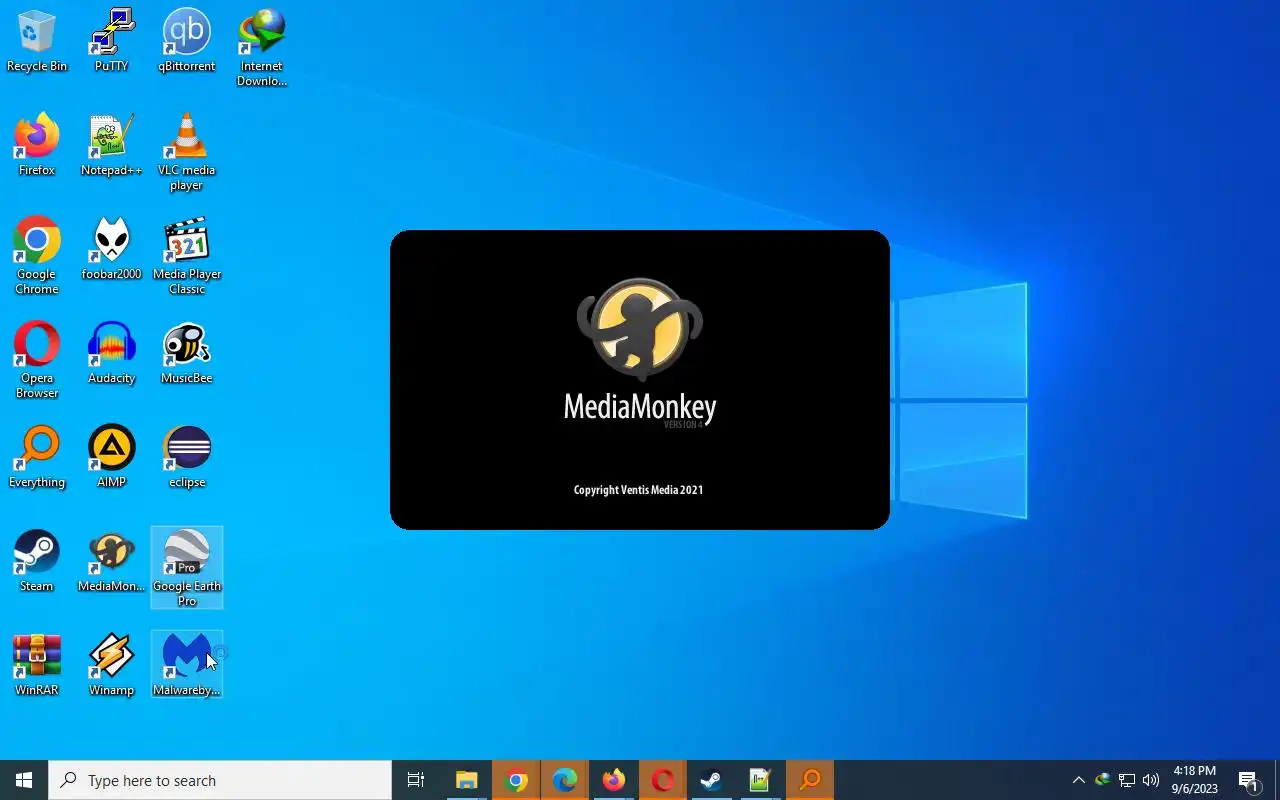Image resolution: width=1280 pixels, height=800 pixels.
Task: Open the Windows Start menu
Action: tap(24, 780)
